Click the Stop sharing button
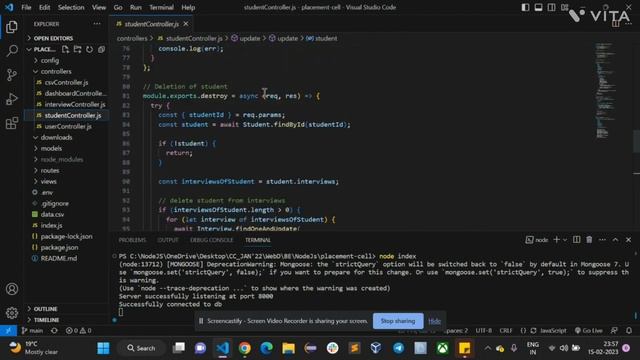 click(398, 321)
